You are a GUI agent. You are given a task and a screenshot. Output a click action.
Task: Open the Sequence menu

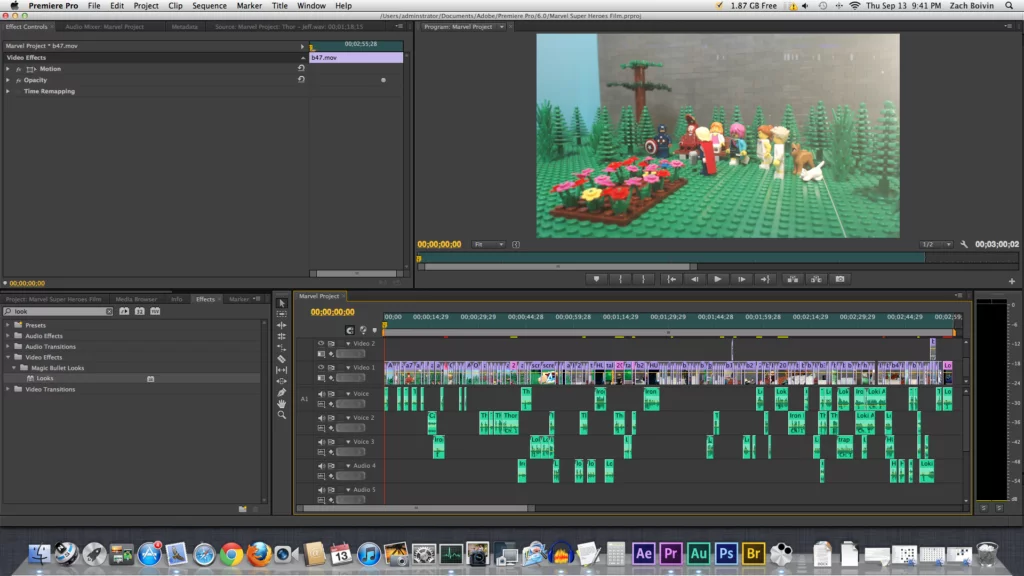point(209,5)
